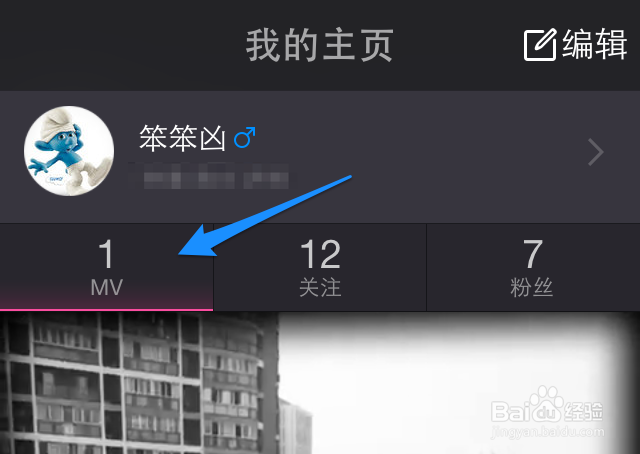Expand profile details via right chevron
This screenshot has width=640, height=454.
point(596,152)
